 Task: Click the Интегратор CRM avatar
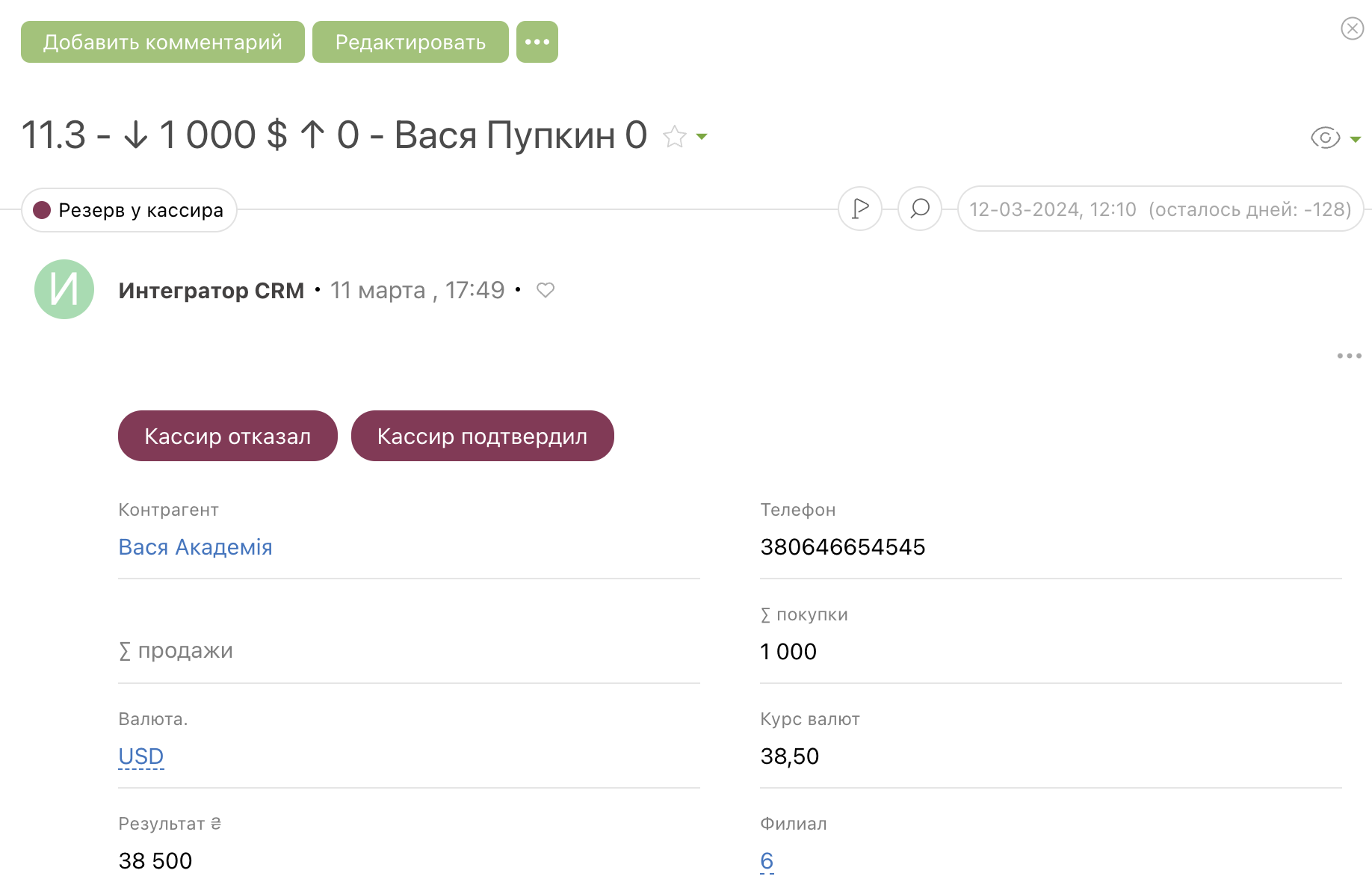[x=64, y=289]
